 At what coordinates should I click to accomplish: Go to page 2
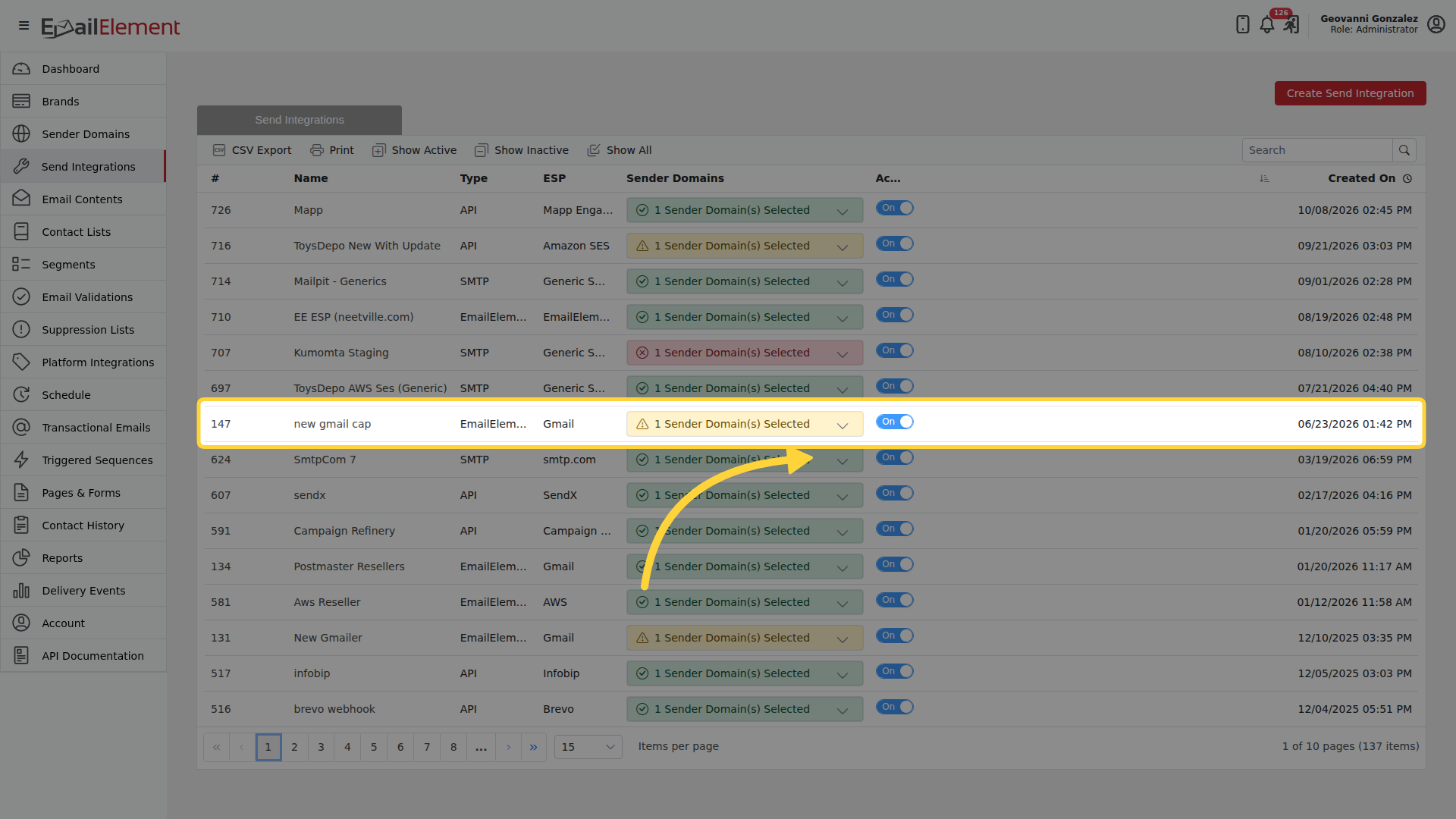click(294, 747)
